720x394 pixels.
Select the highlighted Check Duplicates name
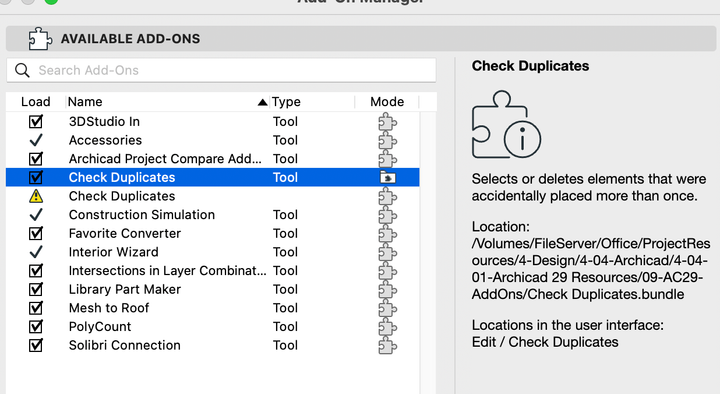tap(122, 177)
